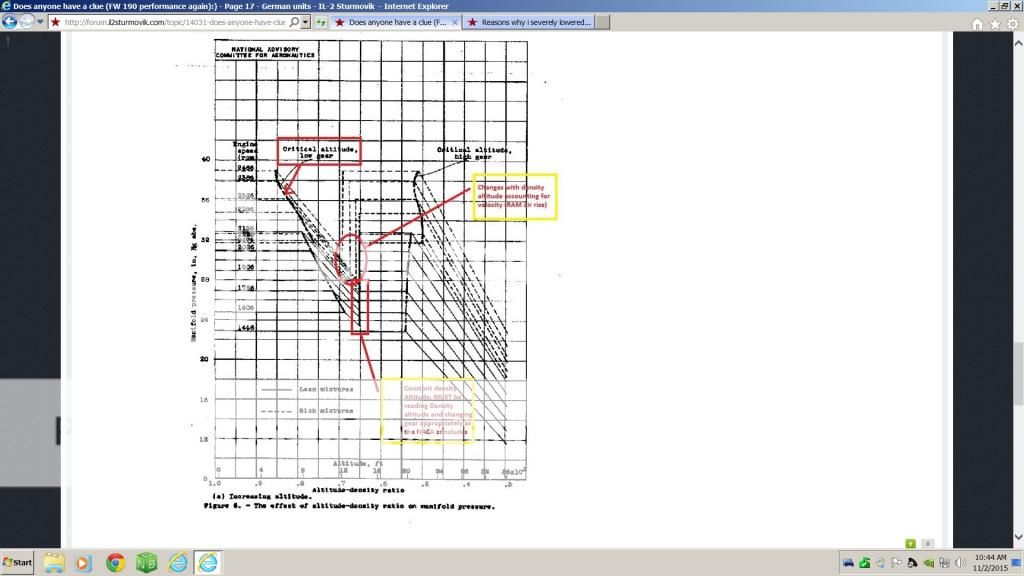Click the browser Back arrow button
Viewport: 1024px width, 576px height.
[8, 21]
